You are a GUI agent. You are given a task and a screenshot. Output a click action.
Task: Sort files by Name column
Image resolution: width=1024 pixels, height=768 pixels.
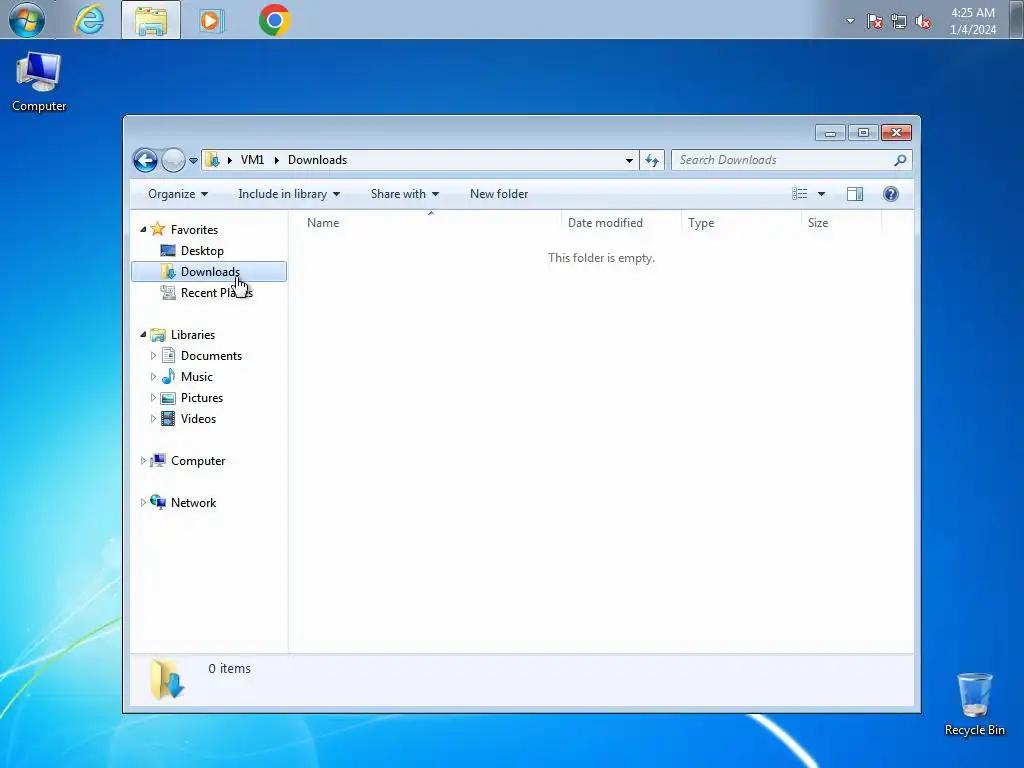click(430, 223)
